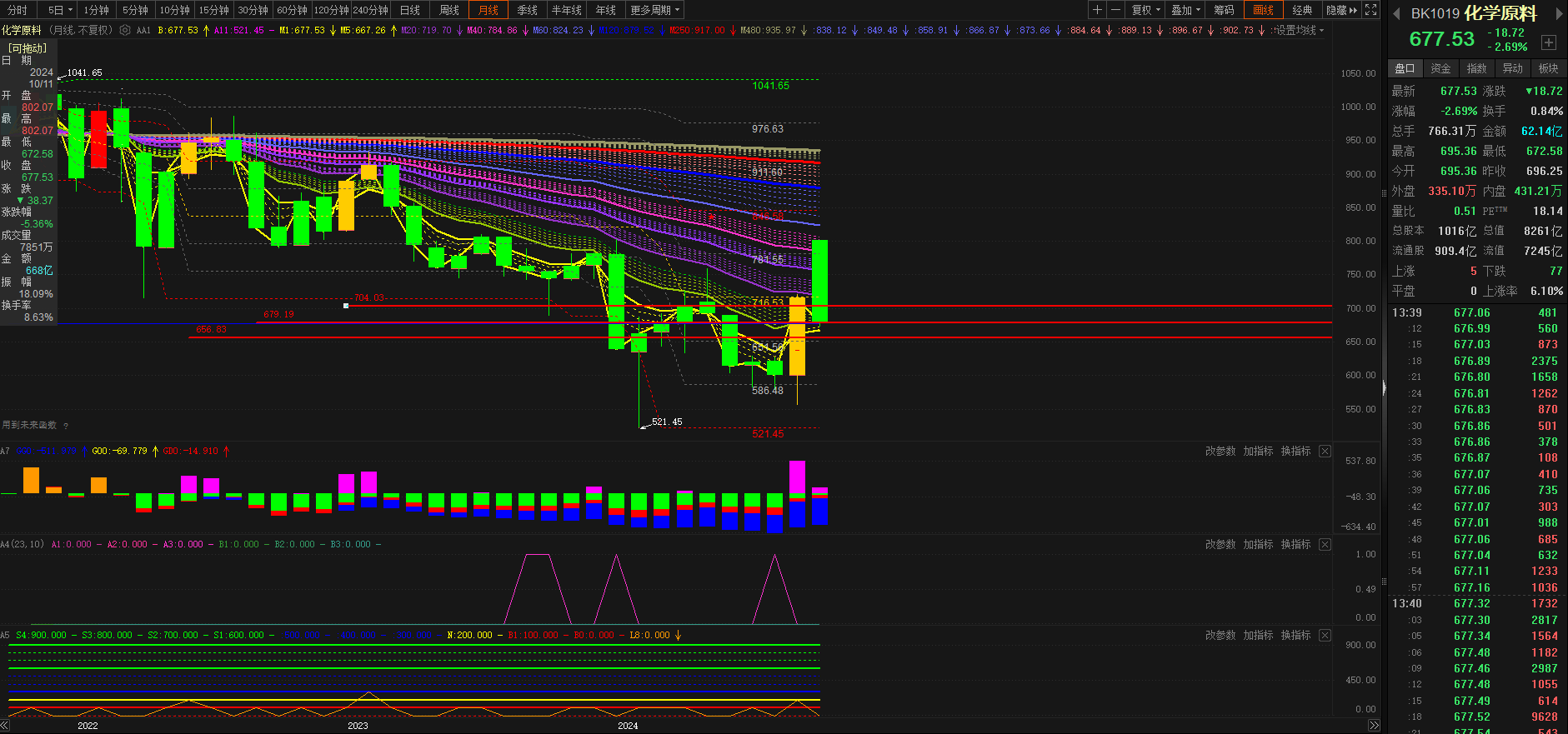Image resolution: width=1568 pixels, height=734 pixels.
Task: Switch to 60分钟 period
Action: [292, 10]
